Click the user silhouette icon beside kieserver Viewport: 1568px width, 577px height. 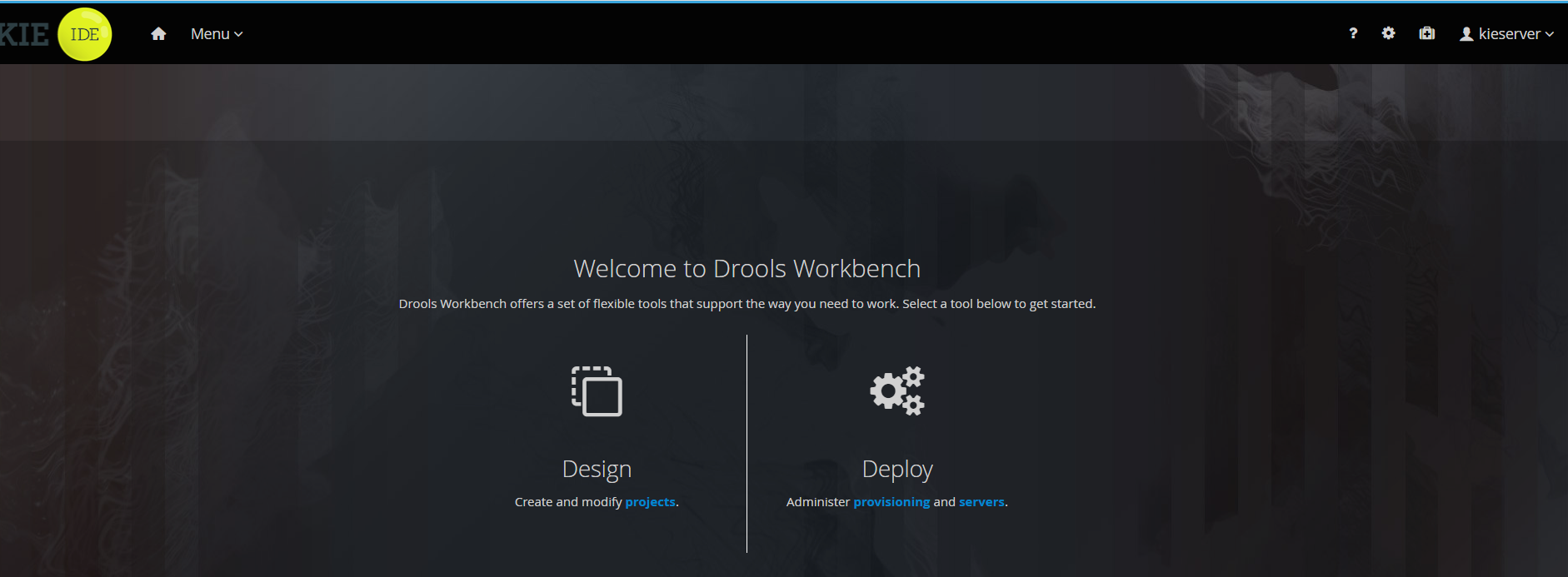(x=1466, y=34)
